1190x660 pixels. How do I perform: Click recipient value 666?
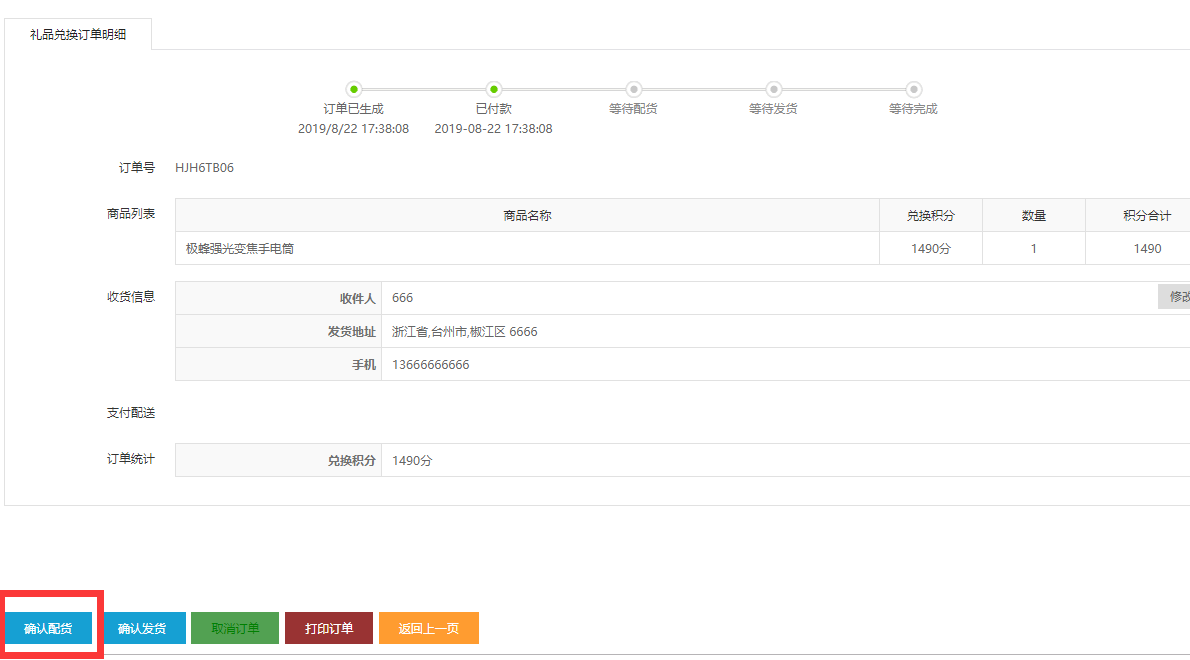click(402, 297)
